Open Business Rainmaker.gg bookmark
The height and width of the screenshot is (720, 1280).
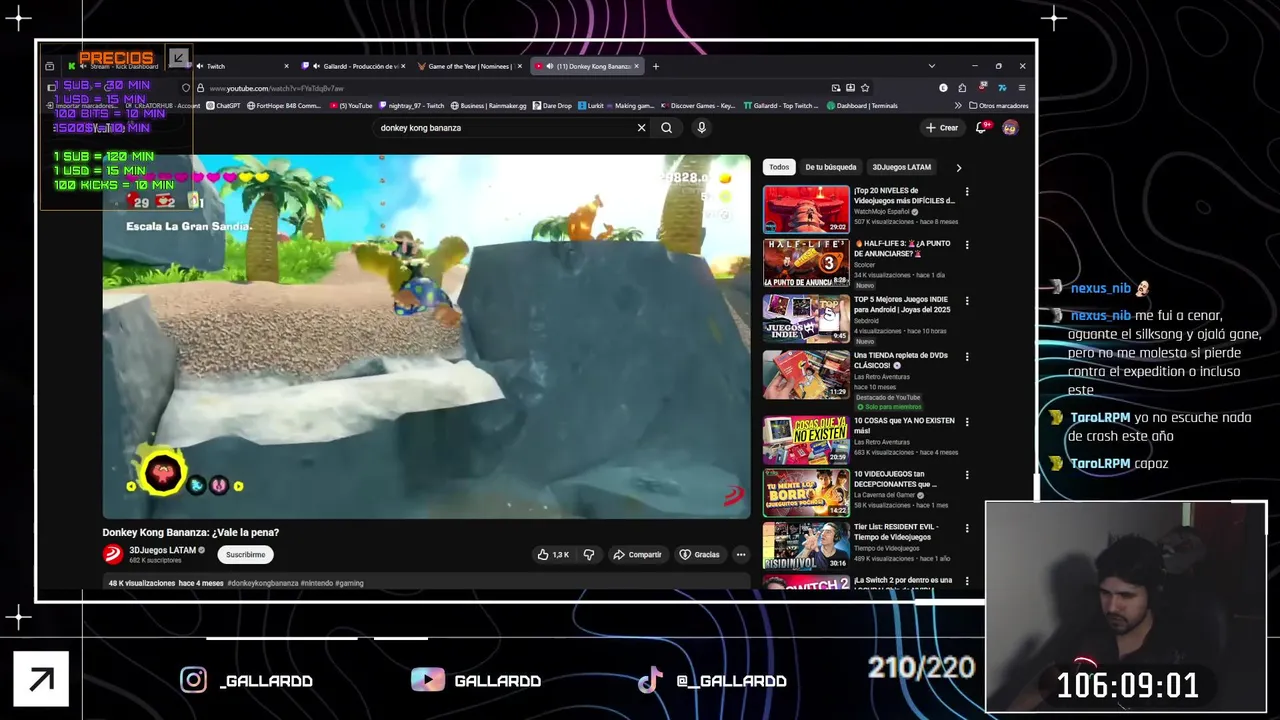coord(488,105)
